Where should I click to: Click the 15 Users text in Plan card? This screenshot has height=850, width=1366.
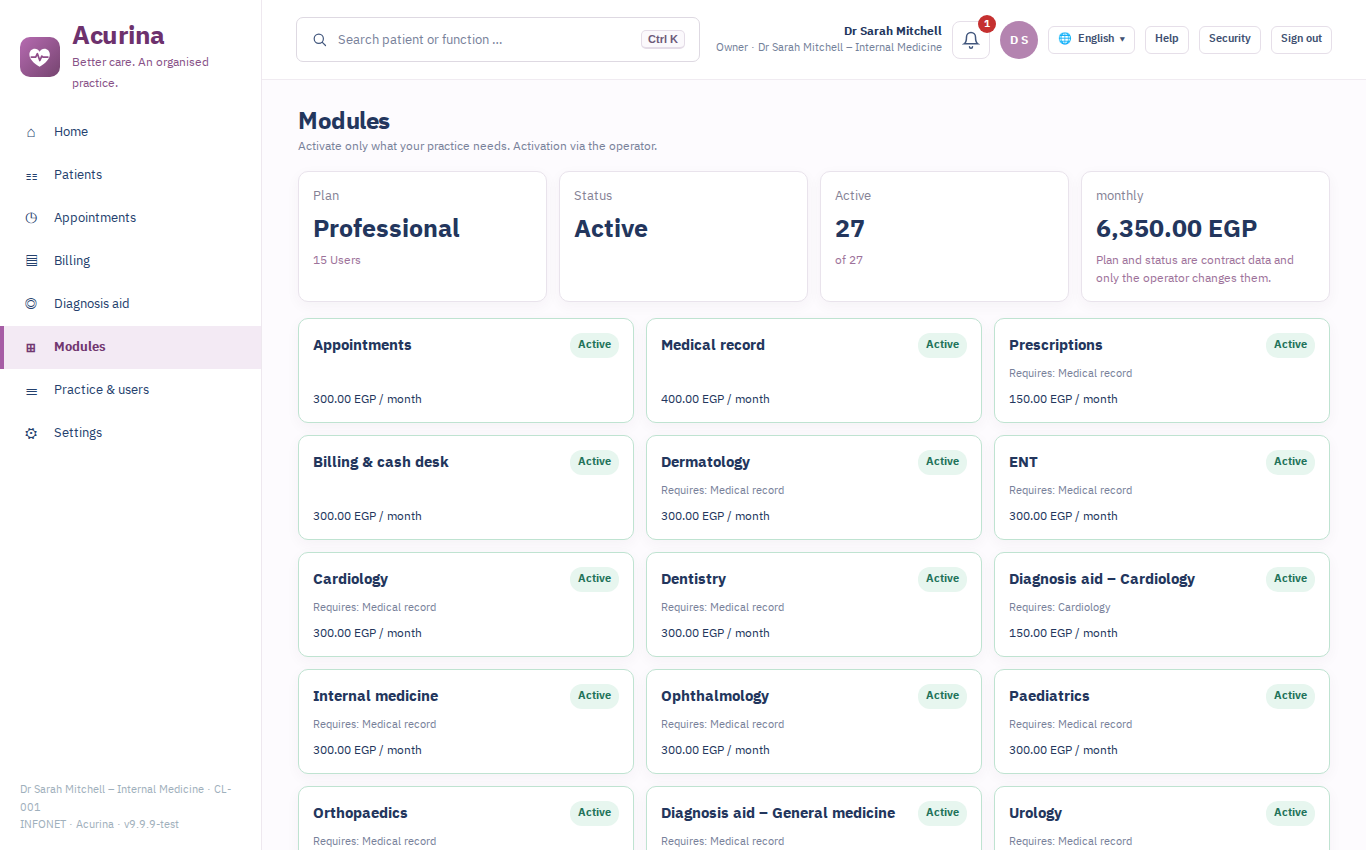coord(337,260)
